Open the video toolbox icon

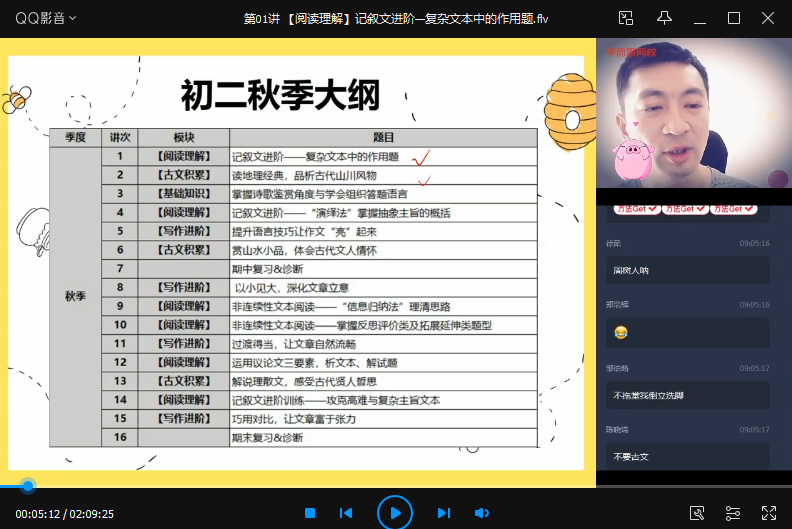(x=697, y=513)
